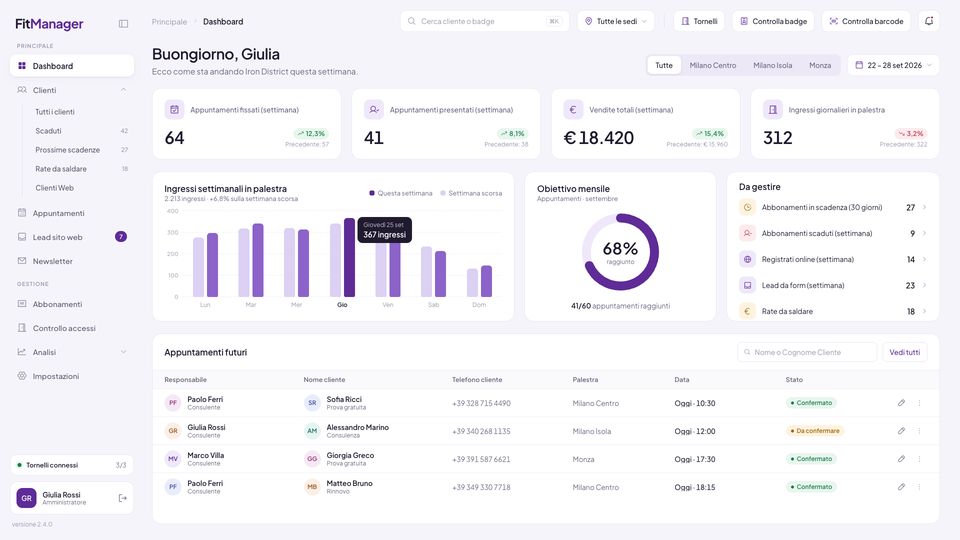Edit Giorgia Greco appointment pencil icon
Viewport: 960px width, 540px height.
pyautogui.click(x=901, y=459)
